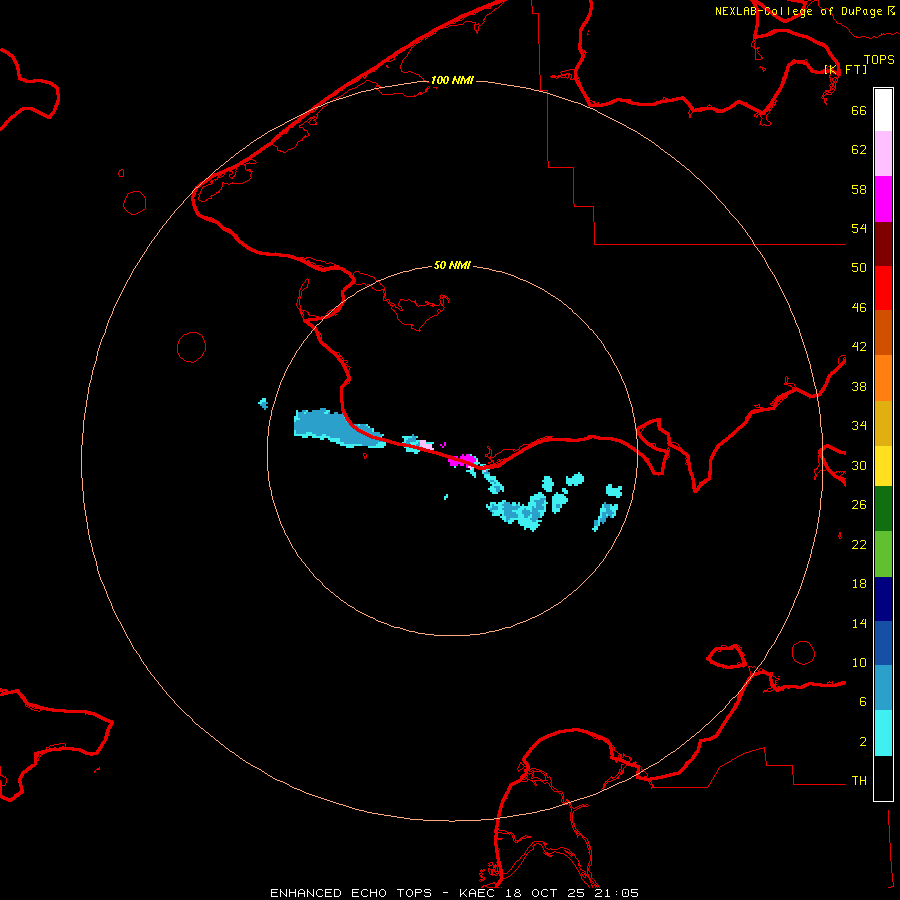Click the '54' legend value

859,228
